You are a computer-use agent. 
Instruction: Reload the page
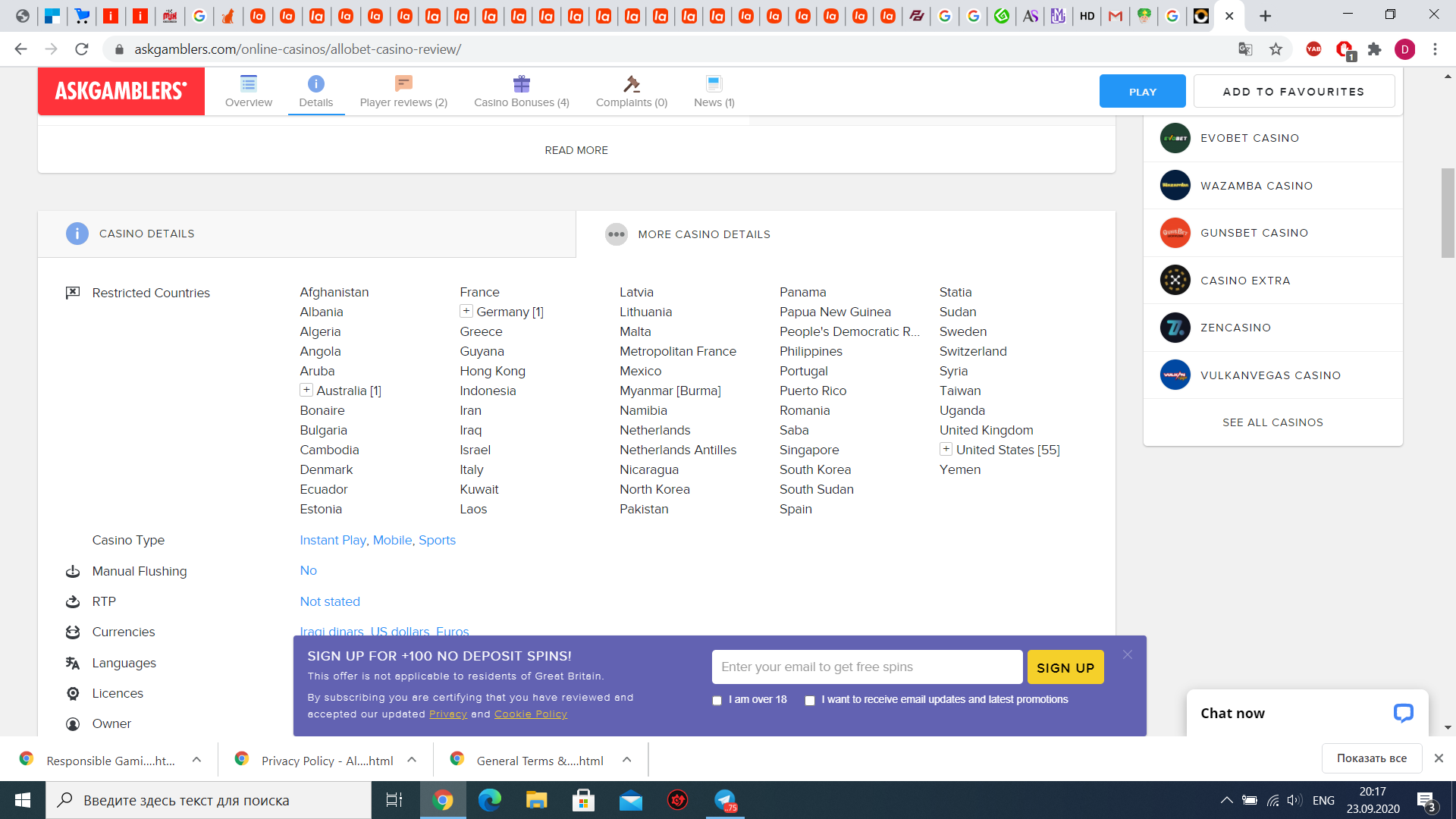coord(82,49)
